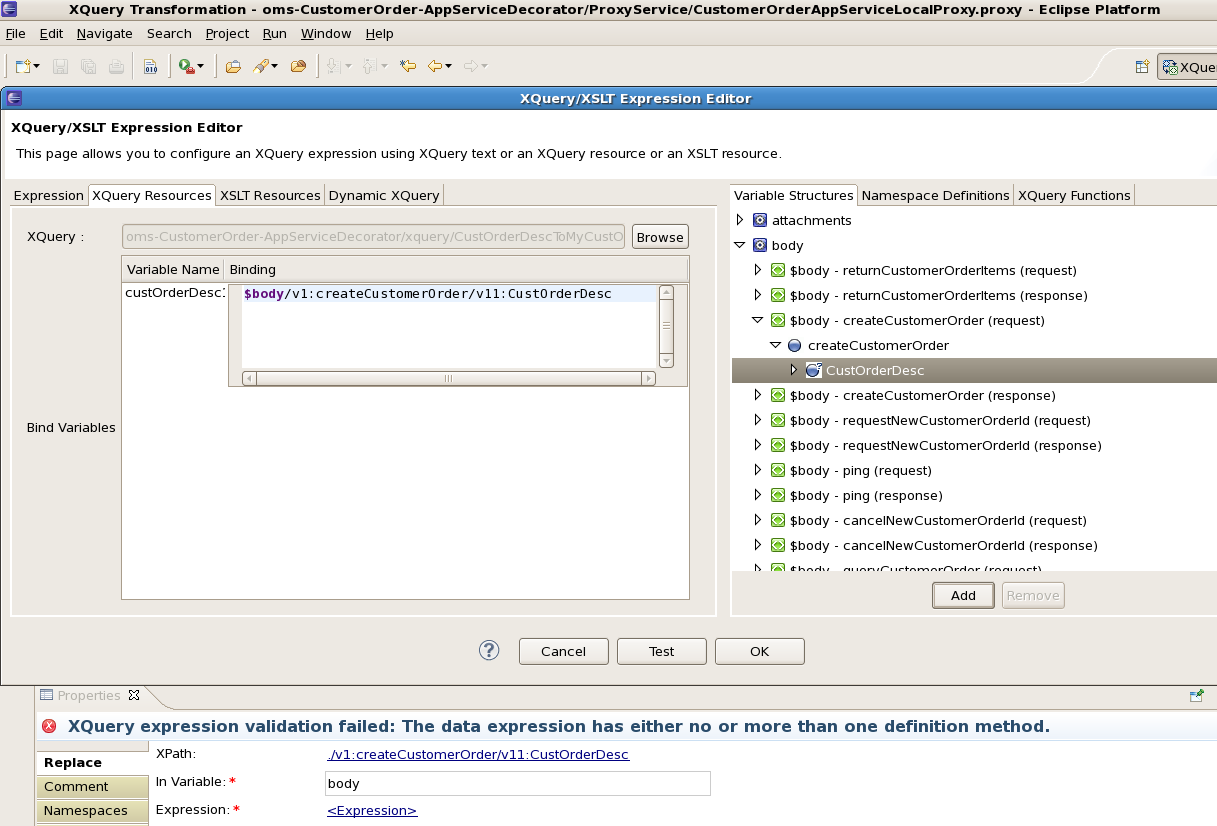Expand $body - returnCustomerOrderItems (response) node
The height and width of the screenshot is (826, 1217).
click(758, 295)
